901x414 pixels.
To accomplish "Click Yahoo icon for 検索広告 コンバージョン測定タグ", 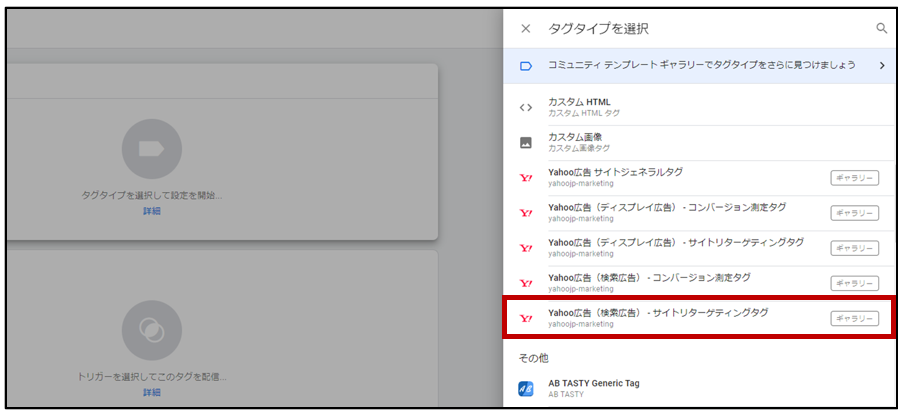I will 526,283.
